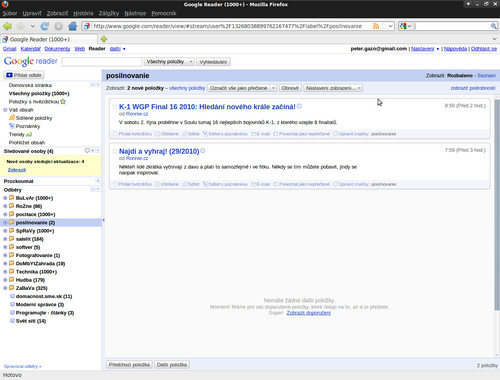Screen dimensions: 500x380
Task: Click the heart icon next to Sledované osoby
Action: (87, 151)
